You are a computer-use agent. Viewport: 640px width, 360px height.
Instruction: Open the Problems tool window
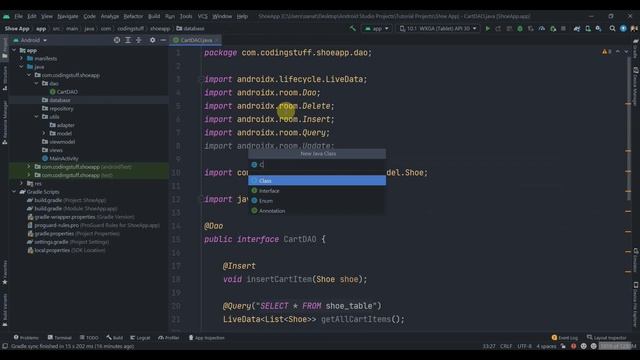(26, 338)
